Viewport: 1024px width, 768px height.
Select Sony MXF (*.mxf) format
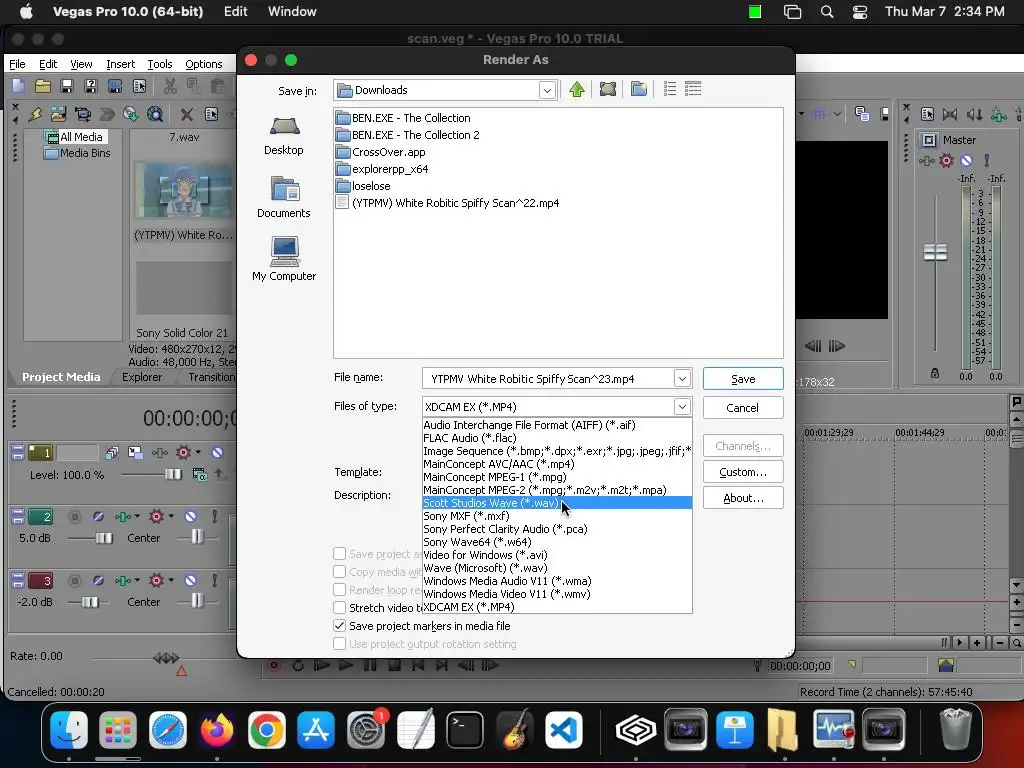(557, 516)
